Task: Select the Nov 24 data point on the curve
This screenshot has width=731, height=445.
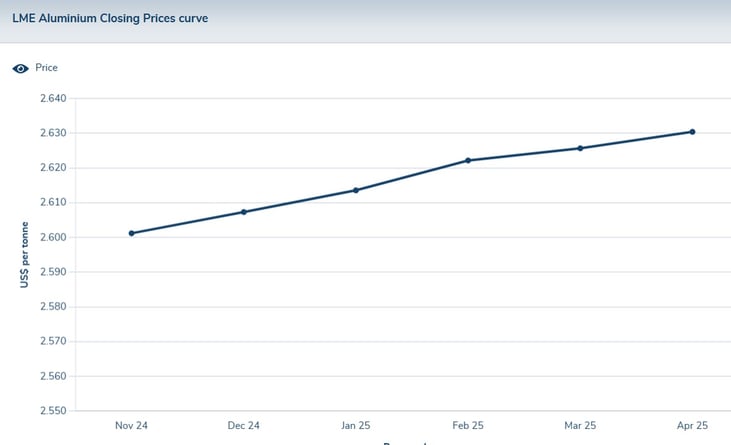Action: tap(132, 233)
